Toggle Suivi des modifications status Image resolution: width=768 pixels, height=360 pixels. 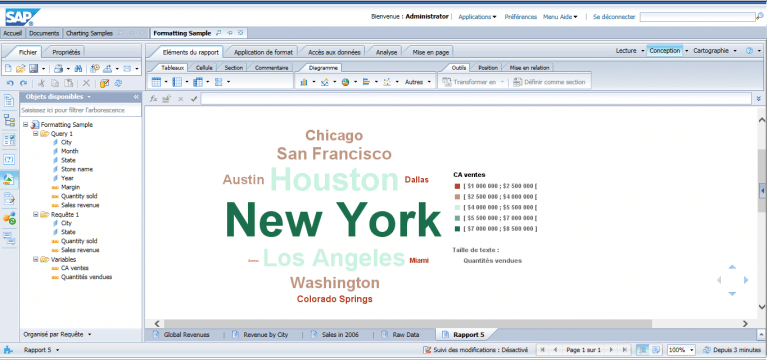tap(476, 350)
